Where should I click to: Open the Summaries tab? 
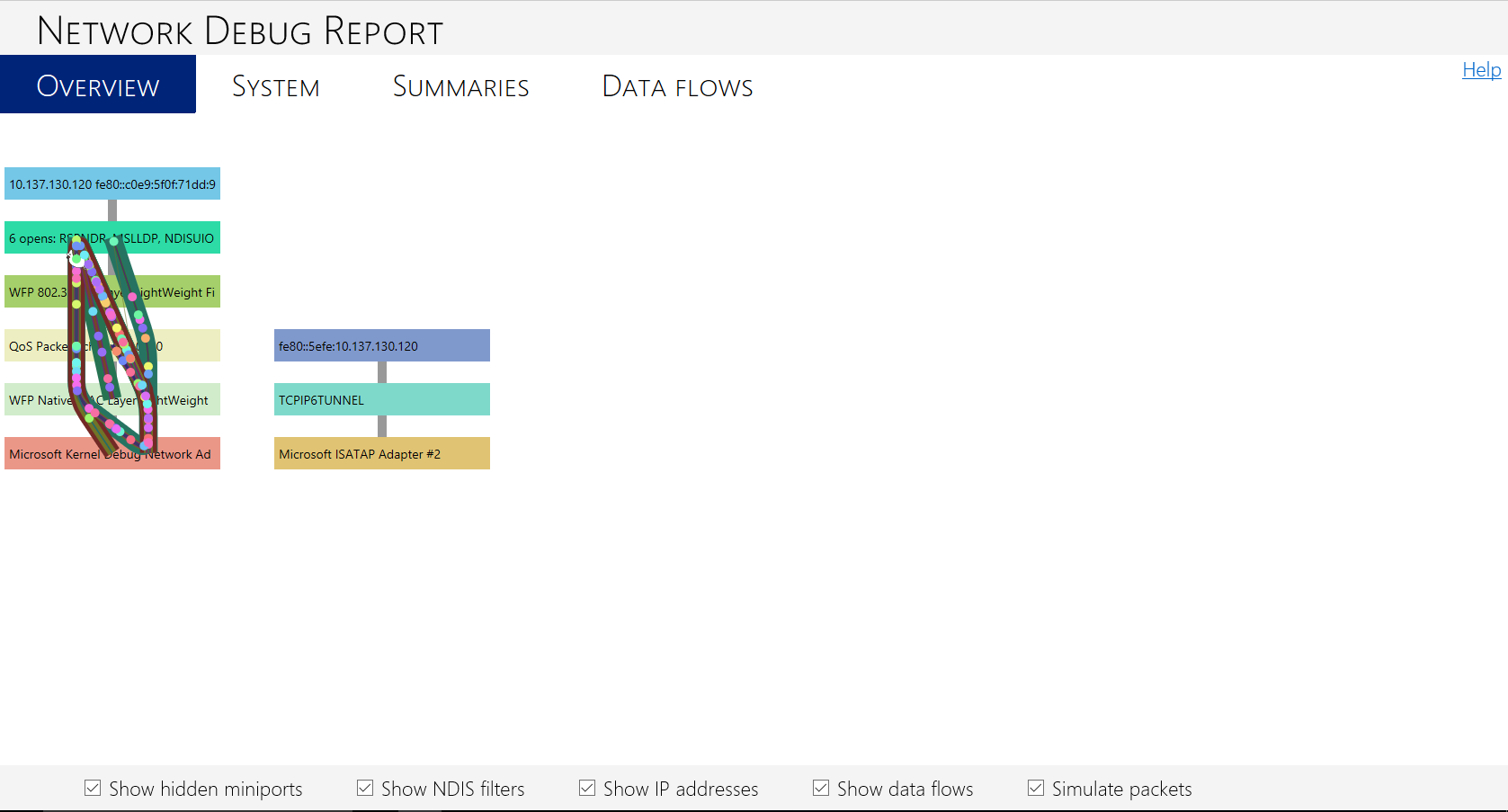[x=460, y=85]
